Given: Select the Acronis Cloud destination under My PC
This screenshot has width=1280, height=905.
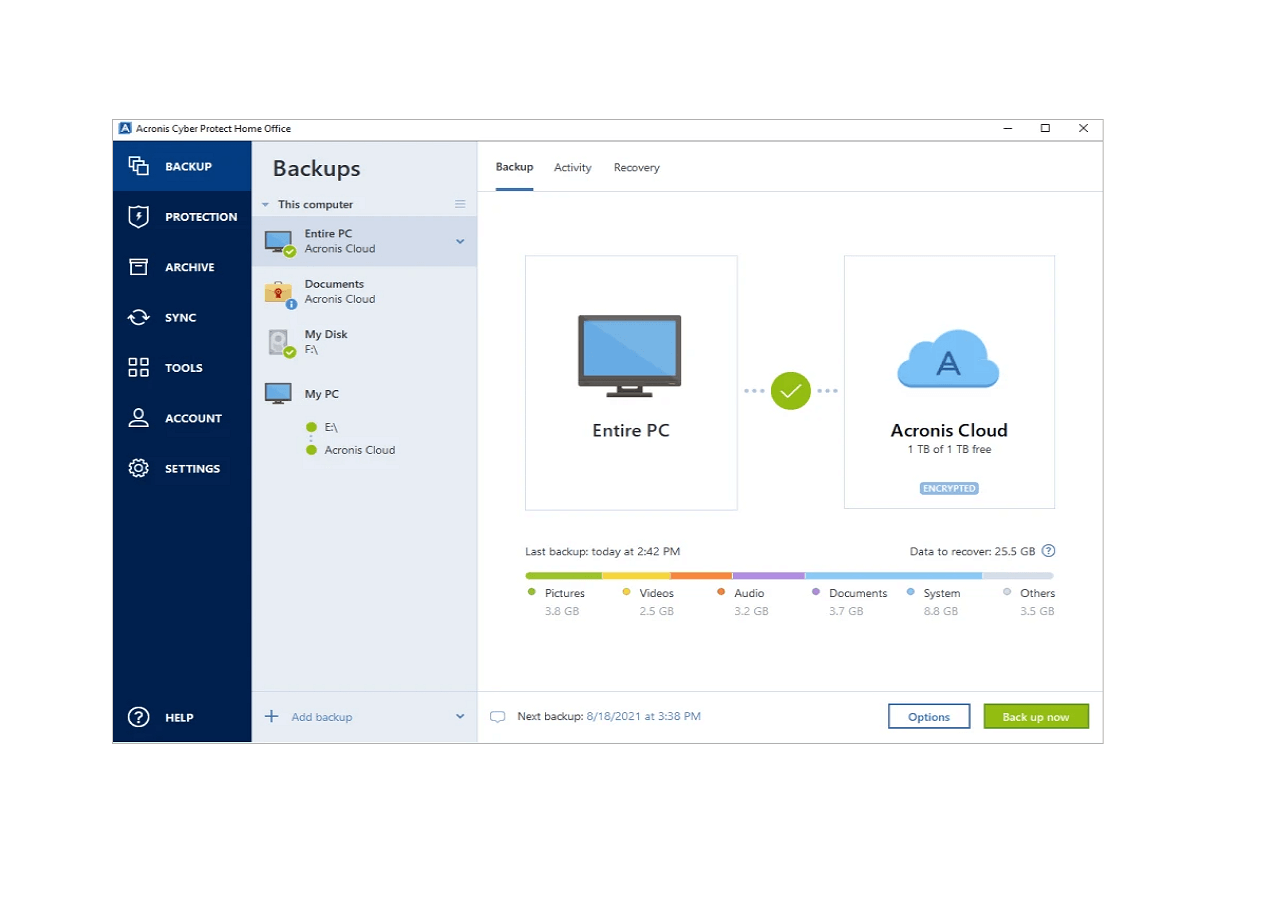Looking at the screenshot, I should pyautogui.click(x=360, y=450).
